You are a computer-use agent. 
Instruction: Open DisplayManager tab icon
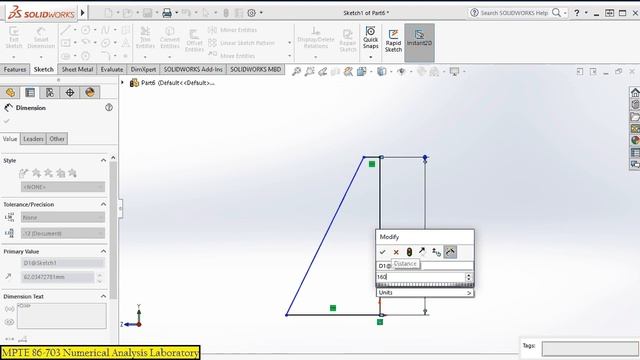[x=90, y=93]
